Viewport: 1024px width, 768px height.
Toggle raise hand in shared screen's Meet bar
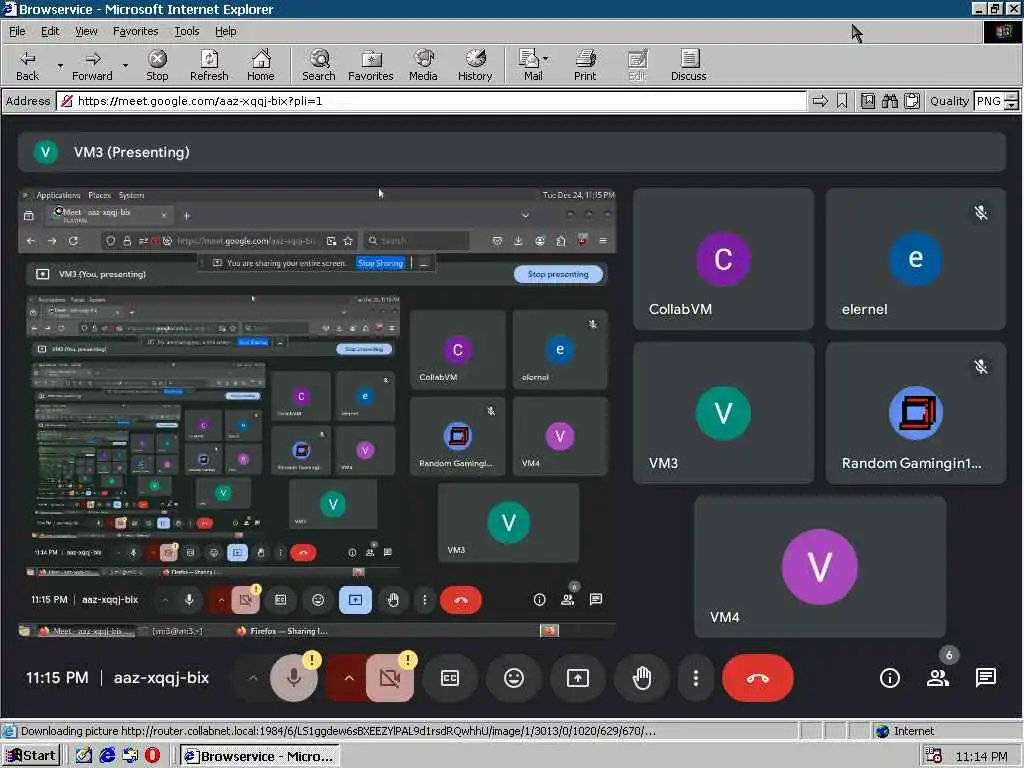point(392,600)
